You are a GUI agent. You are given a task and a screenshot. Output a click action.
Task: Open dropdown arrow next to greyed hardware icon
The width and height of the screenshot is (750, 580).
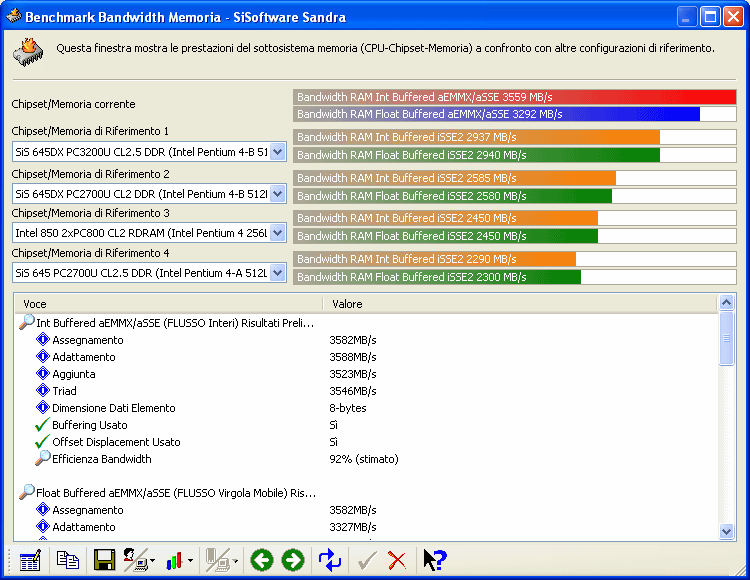(235, 560)
